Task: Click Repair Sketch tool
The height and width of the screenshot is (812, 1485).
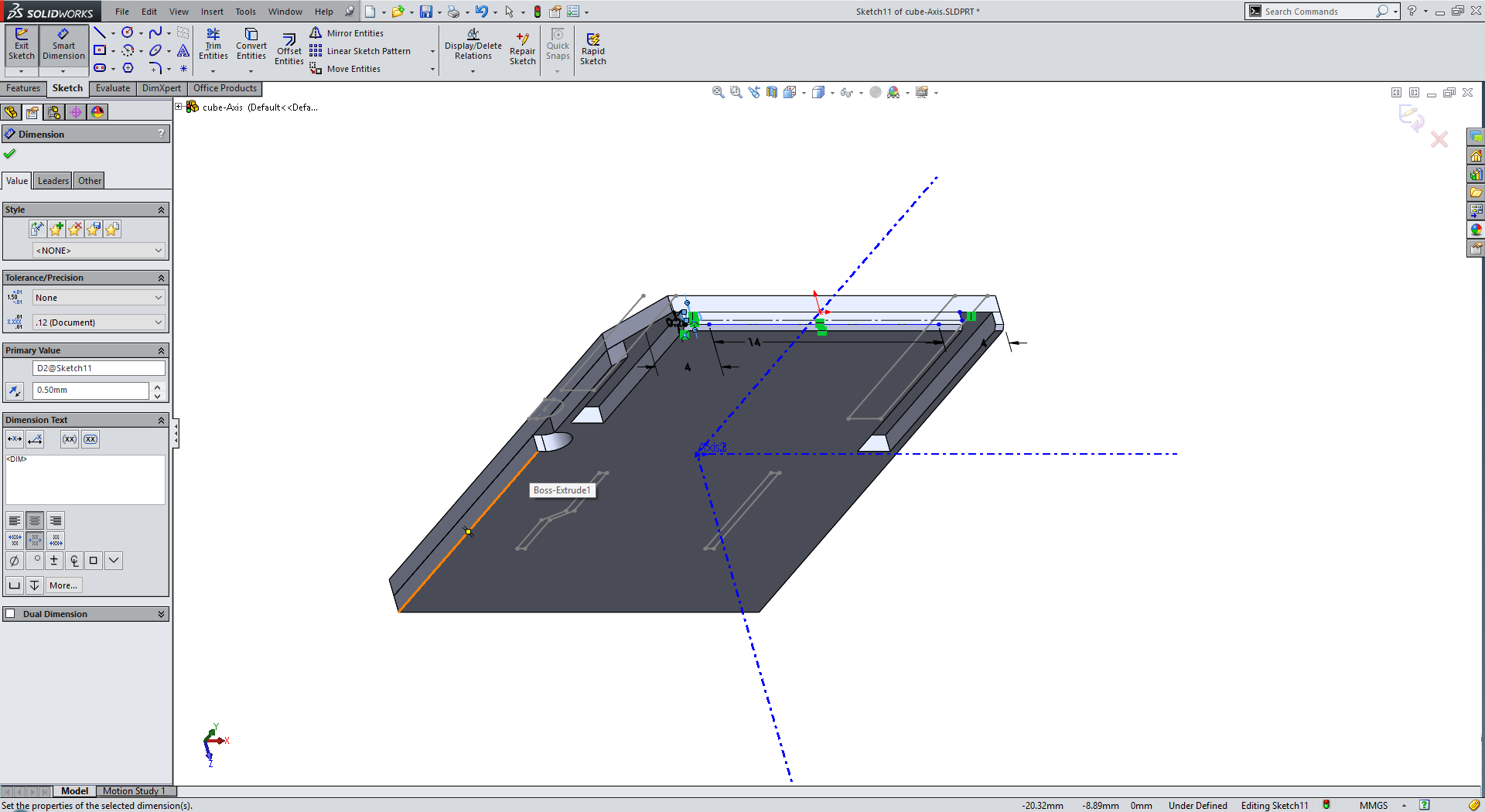Action: [523, 49]
